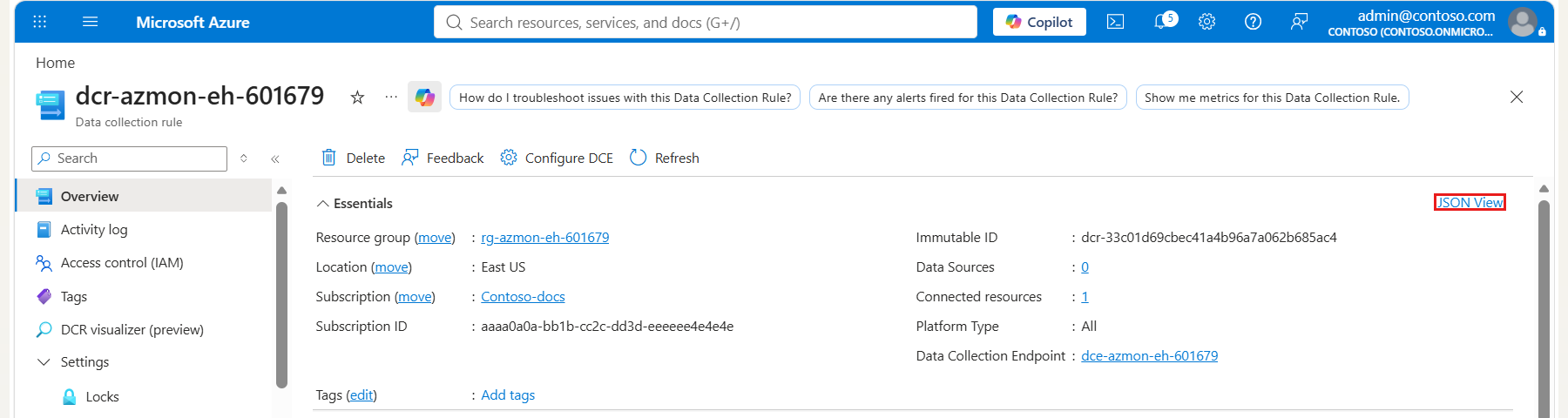Click Configure DCE command
Viewport: 1568px width, 418px height.
557,158
